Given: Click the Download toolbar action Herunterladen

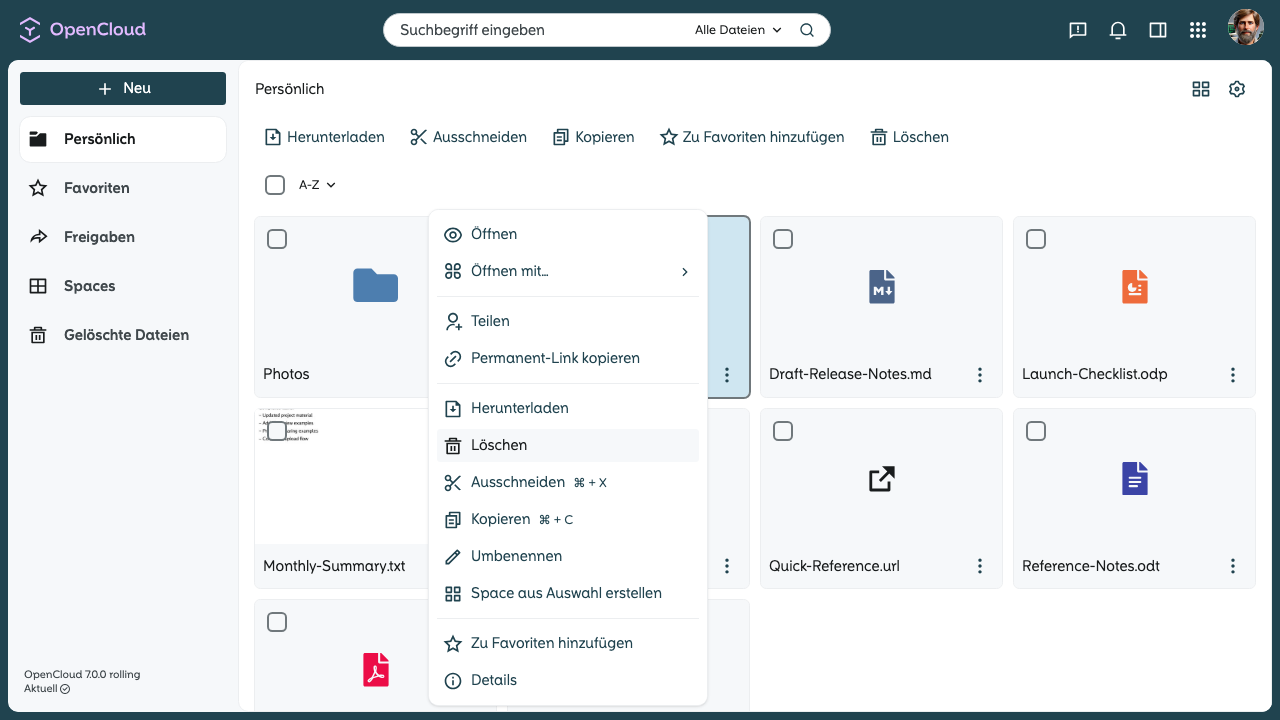Looking at the screenshot, I should tap(324, 137).
